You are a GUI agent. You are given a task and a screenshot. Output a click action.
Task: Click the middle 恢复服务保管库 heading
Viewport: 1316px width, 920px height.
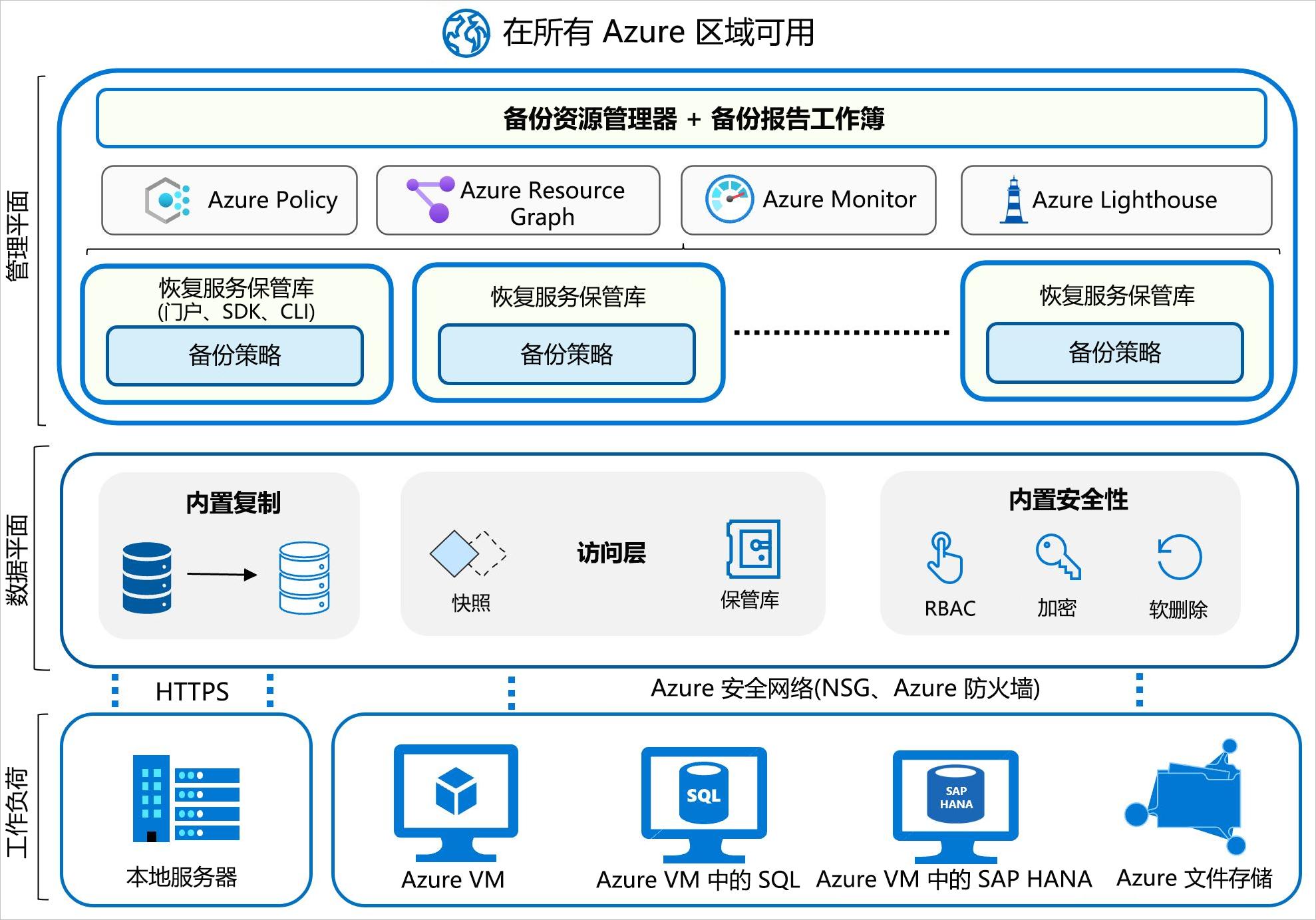(x=568, y=297)
